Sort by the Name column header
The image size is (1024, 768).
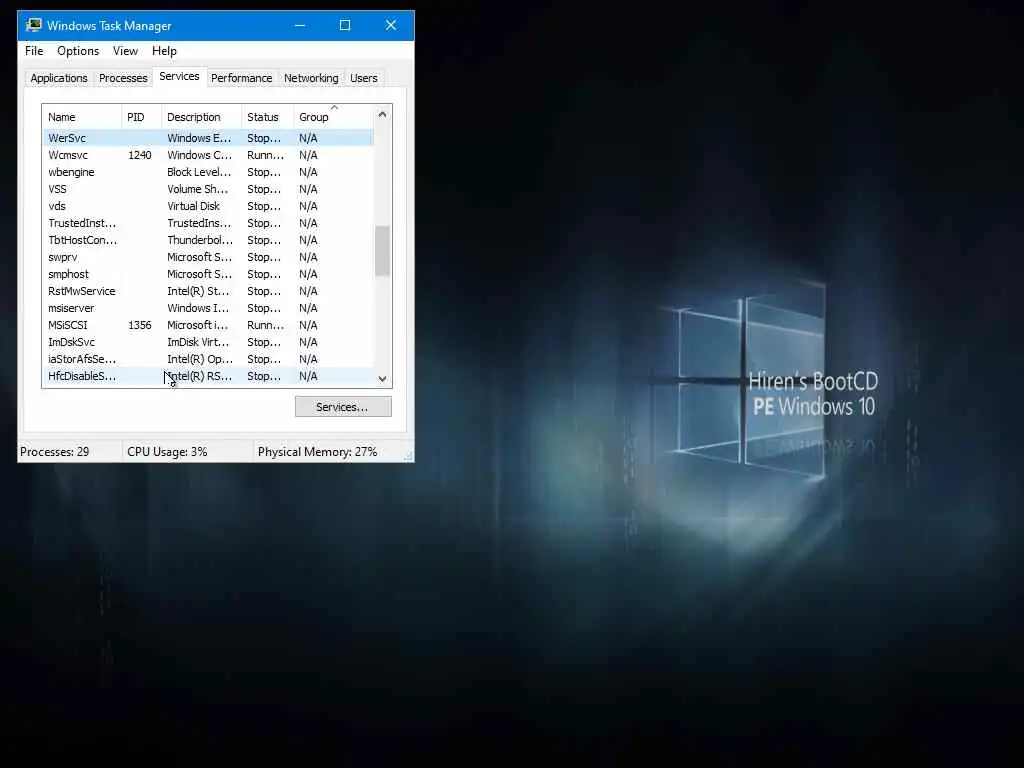click(82, 117)
